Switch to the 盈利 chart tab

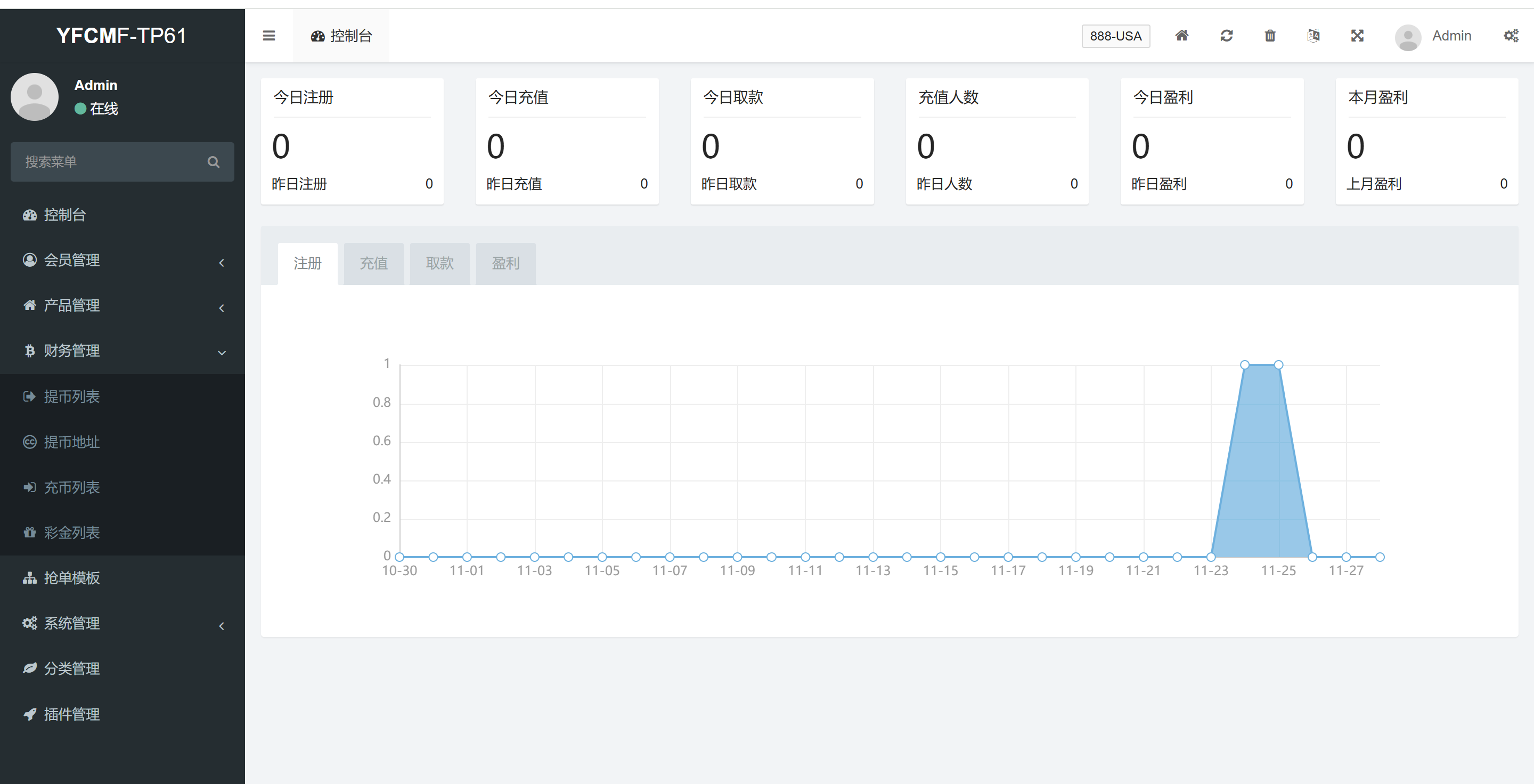pyautogui.click(x=505, y=263)
